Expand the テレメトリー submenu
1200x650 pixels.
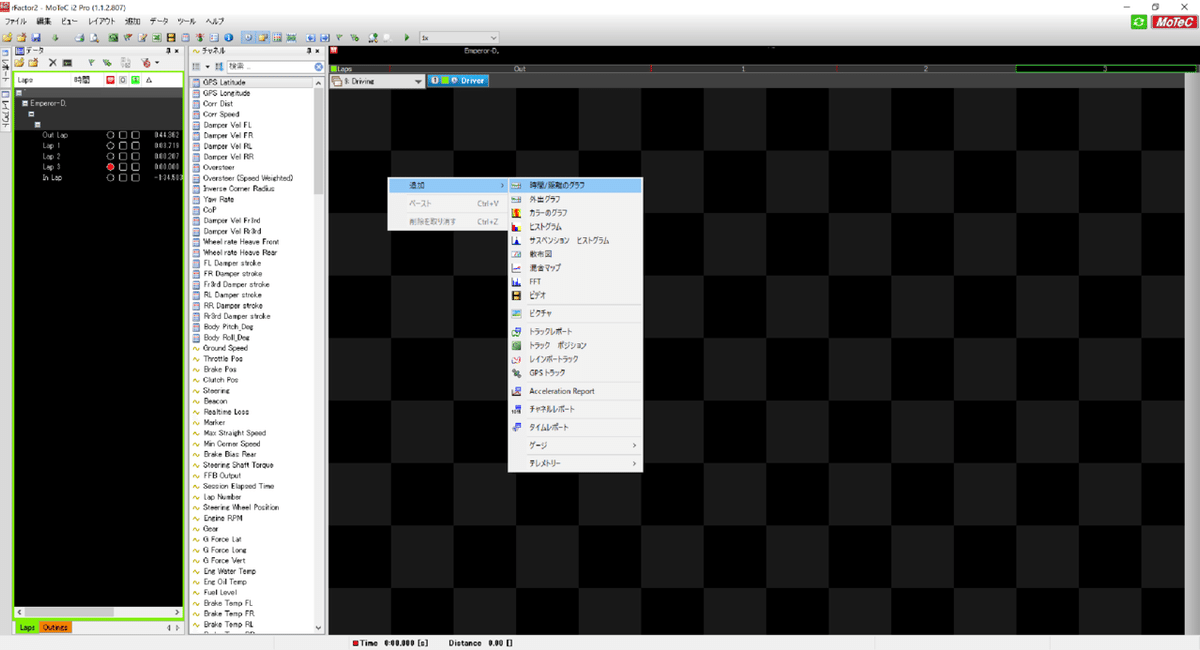pos(575,464)
